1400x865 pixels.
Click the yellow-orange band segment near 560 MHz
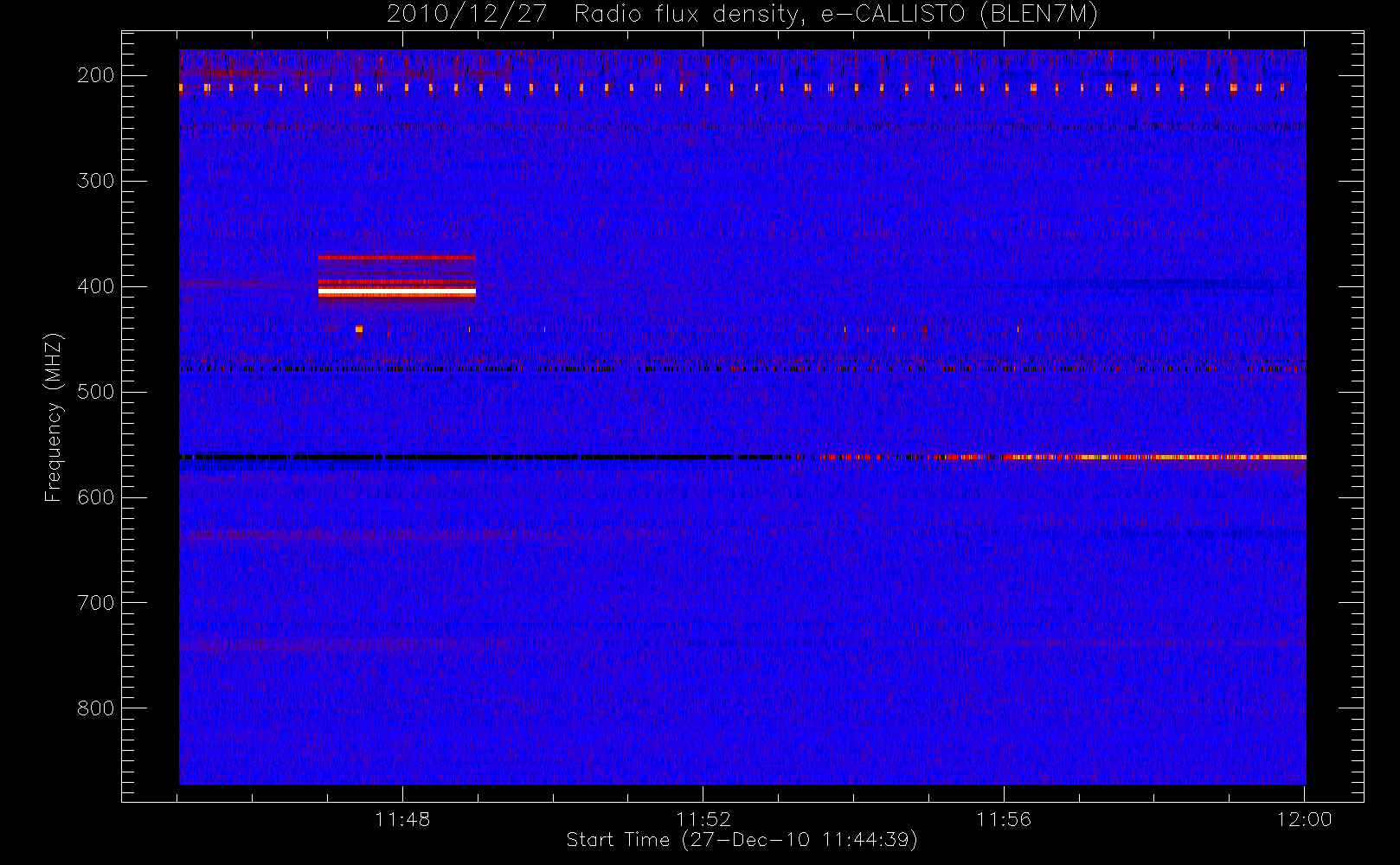(x=1154, y=457)
